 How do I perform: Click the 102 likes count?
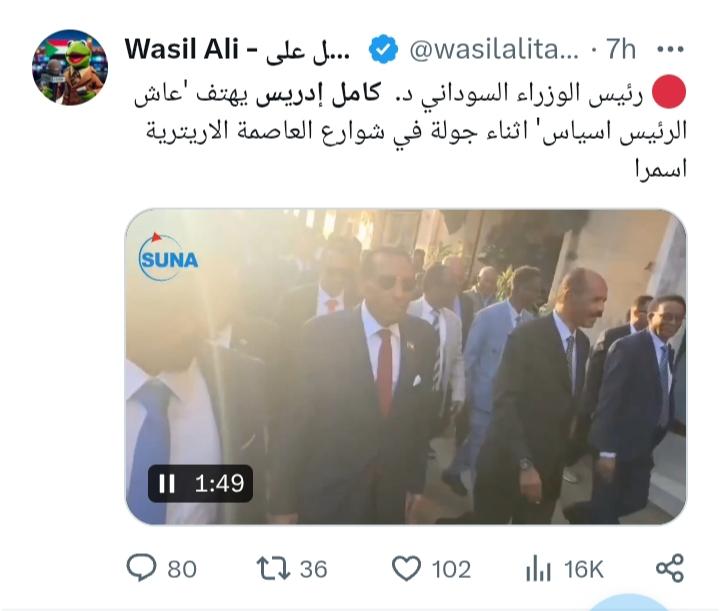pyautogui.click(x=451, y=569)
